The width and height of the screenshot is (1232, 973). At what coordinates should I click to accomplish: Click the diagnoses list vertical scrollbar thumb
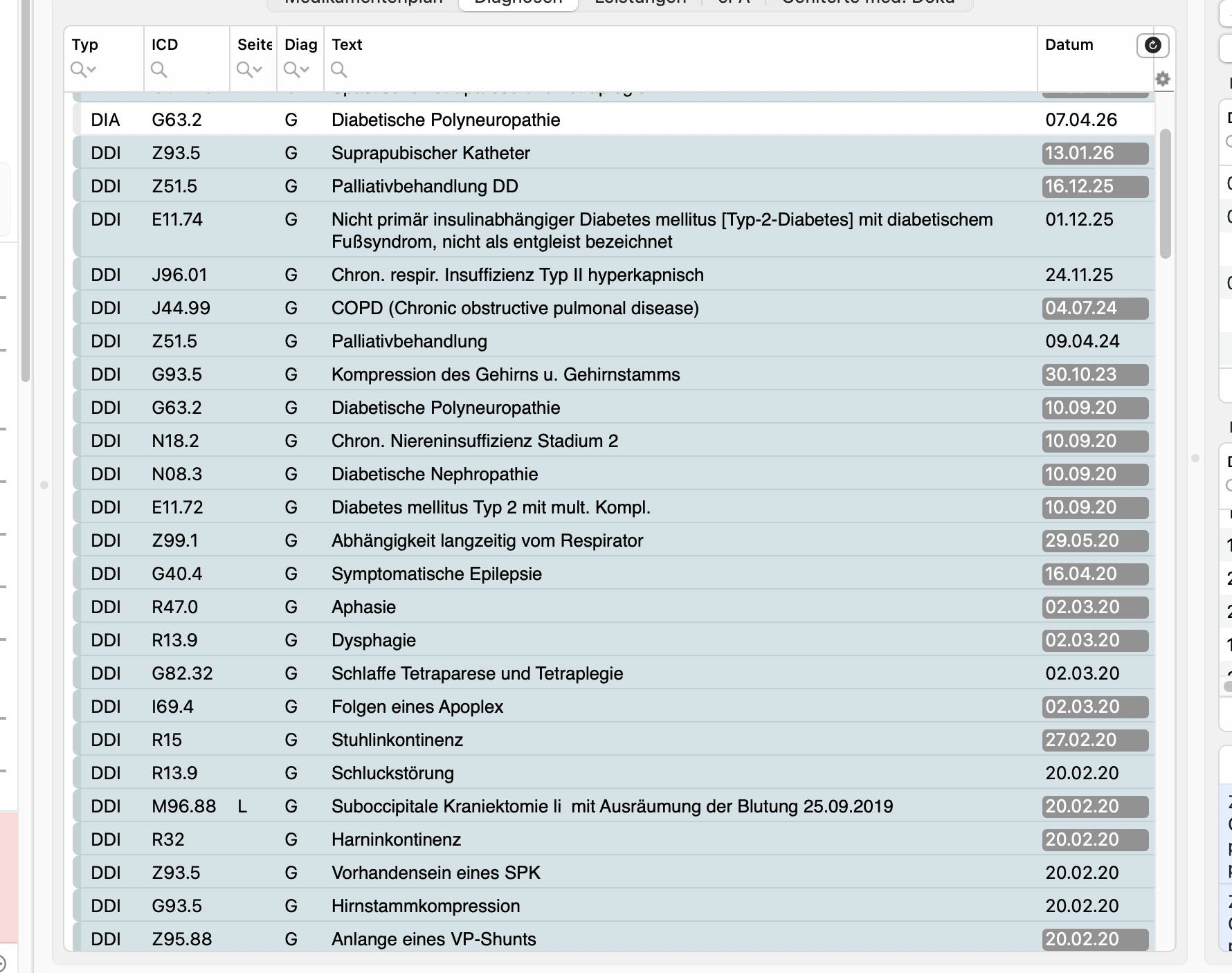coord(1165,194)
